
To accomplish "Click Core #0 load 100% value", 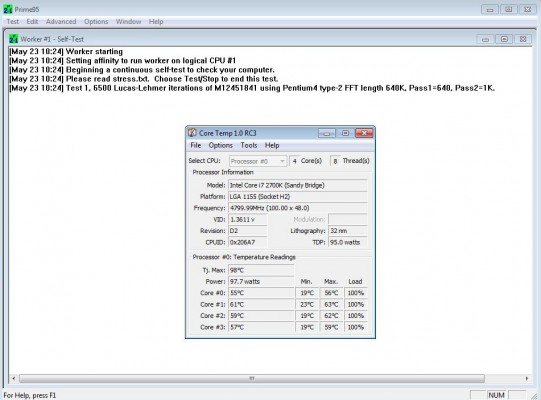I will [356, 293].
